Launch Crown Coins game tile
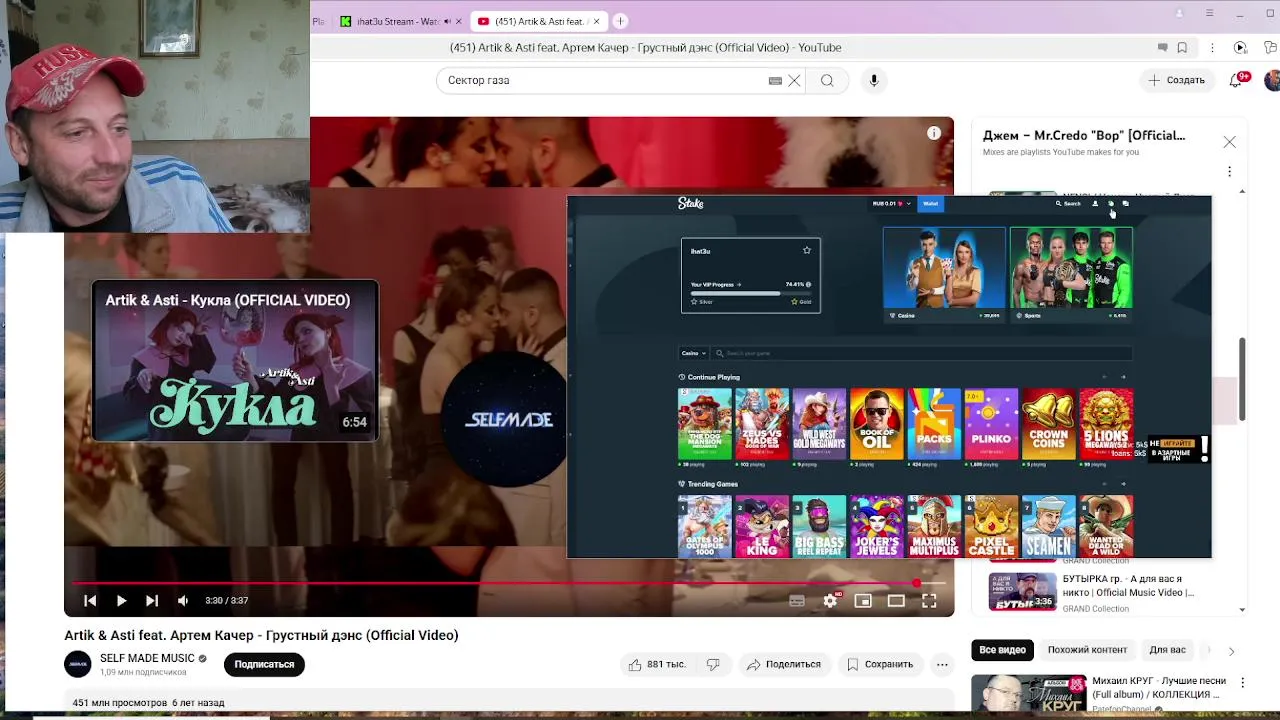 coord(1048,424)
